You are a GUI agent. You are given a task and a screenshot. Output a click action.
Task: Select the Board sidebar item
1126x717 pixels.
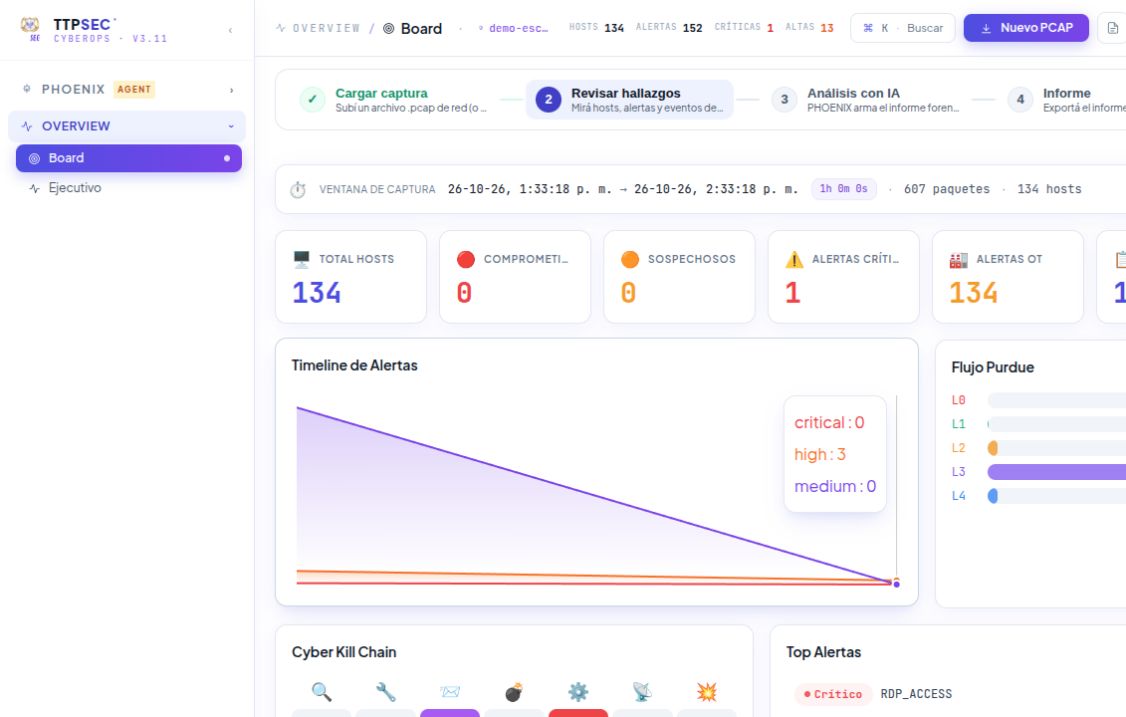(129, 158)
